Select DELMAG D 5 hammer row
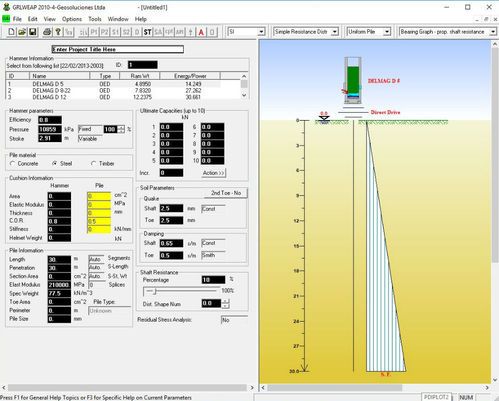This screenshot has height=401, width=499. 123,84
